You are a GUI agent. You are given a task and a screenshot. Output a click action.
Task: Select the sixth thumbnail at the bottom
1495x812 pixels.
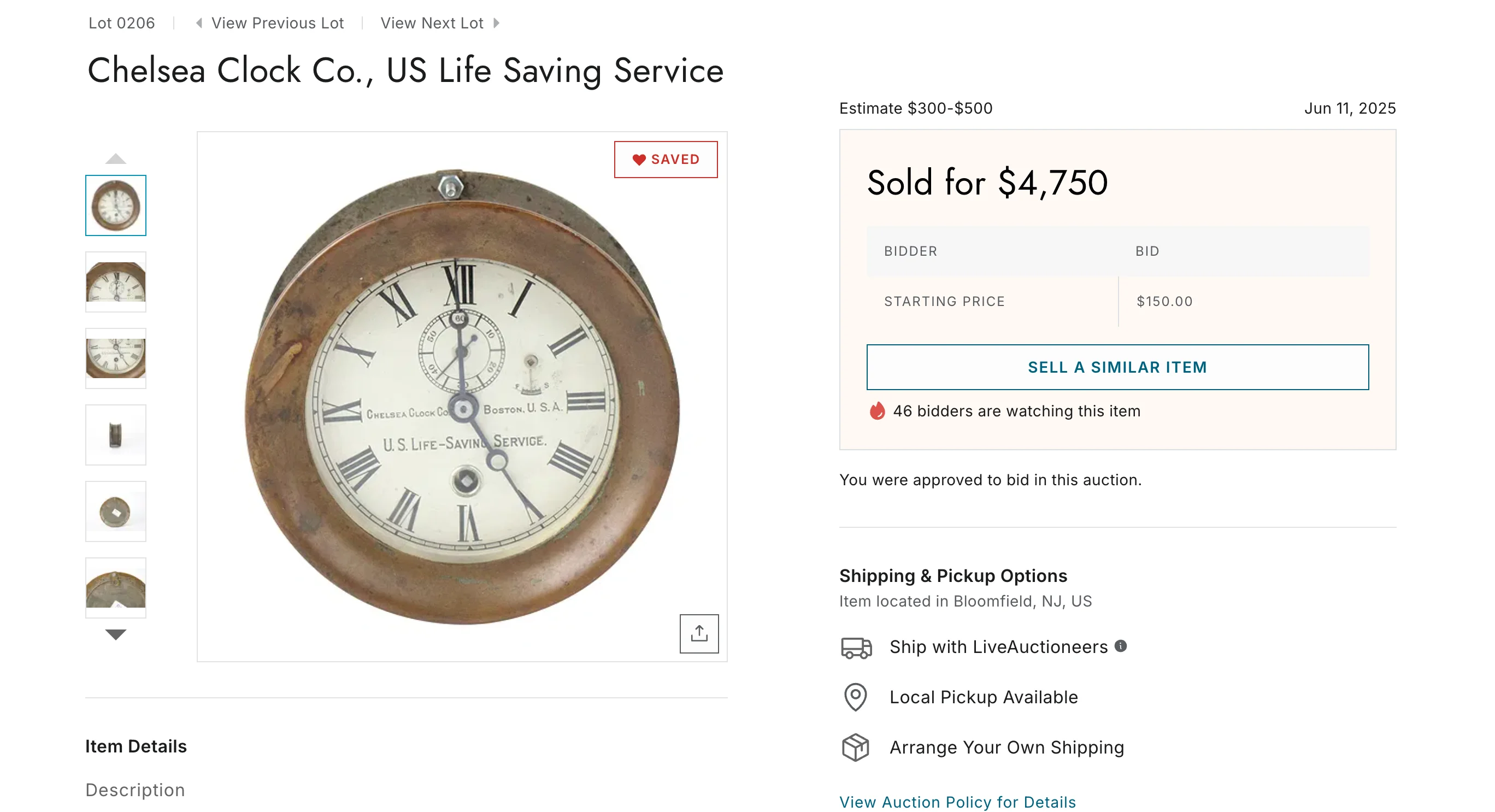click(x=115, y=588)
